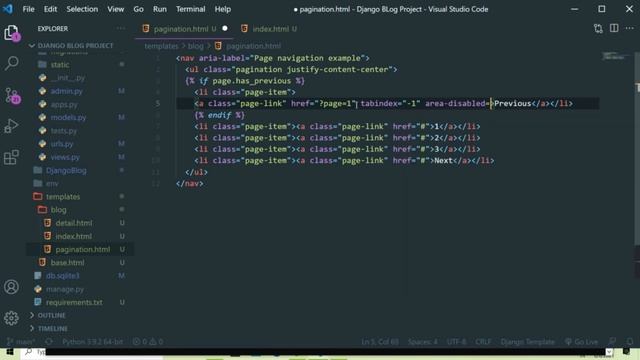This screenshot has width=640, height=360.
Task: Open detail.html in the explorer
Action: (73, 223)
